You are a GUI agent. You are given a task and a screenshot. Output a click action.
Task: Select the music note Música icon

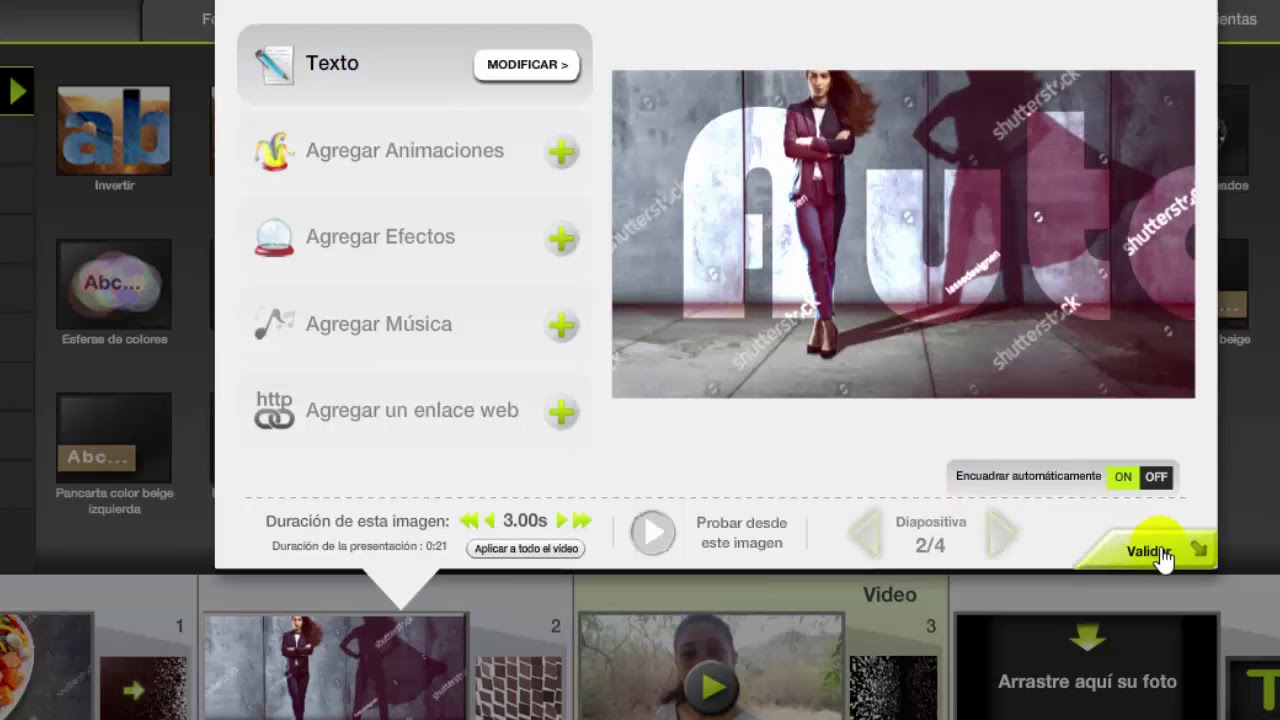274,323
